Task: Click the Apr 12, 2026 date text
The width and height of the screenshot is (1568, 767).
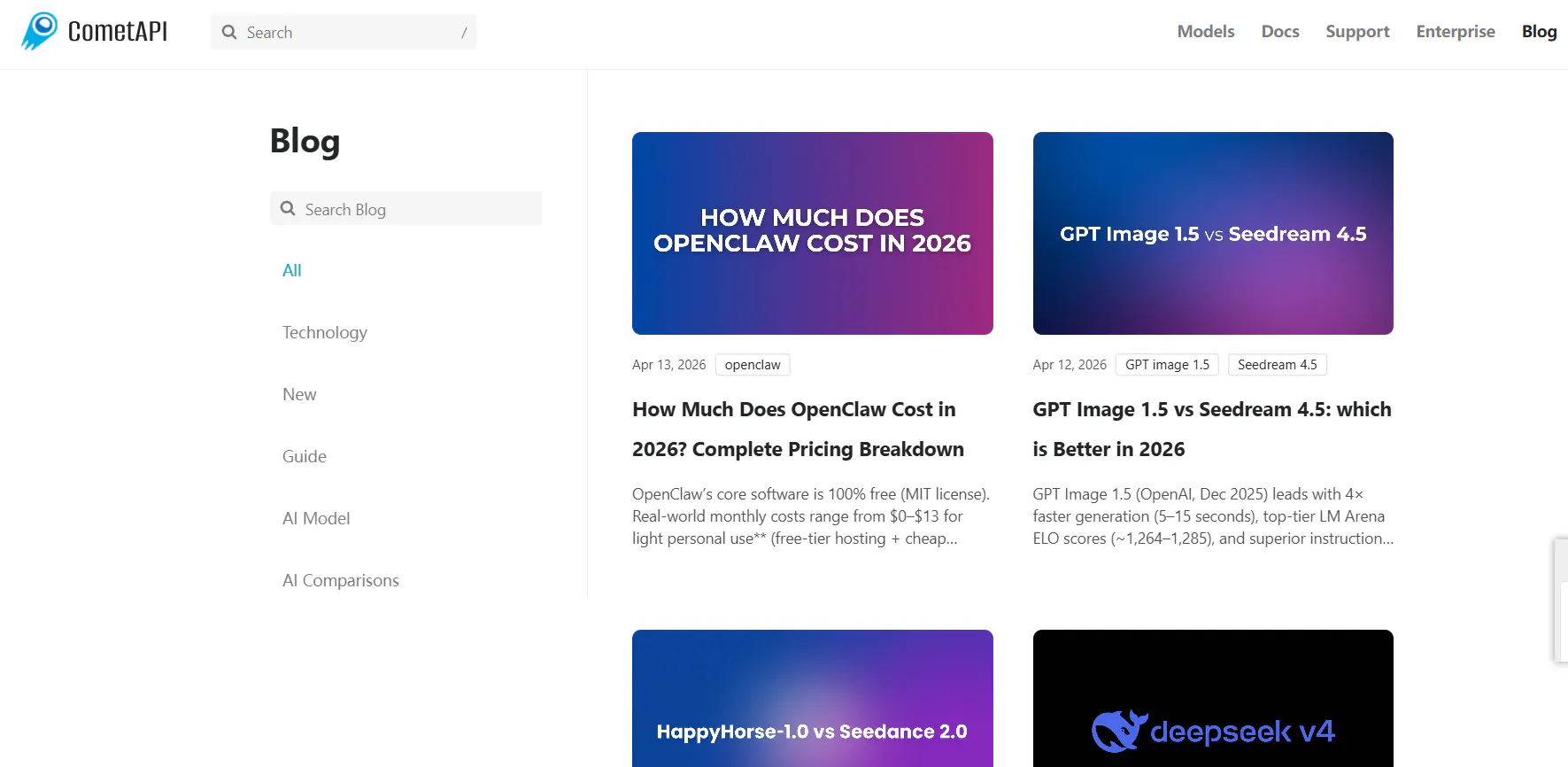Action: click(x=1070, y=365)
